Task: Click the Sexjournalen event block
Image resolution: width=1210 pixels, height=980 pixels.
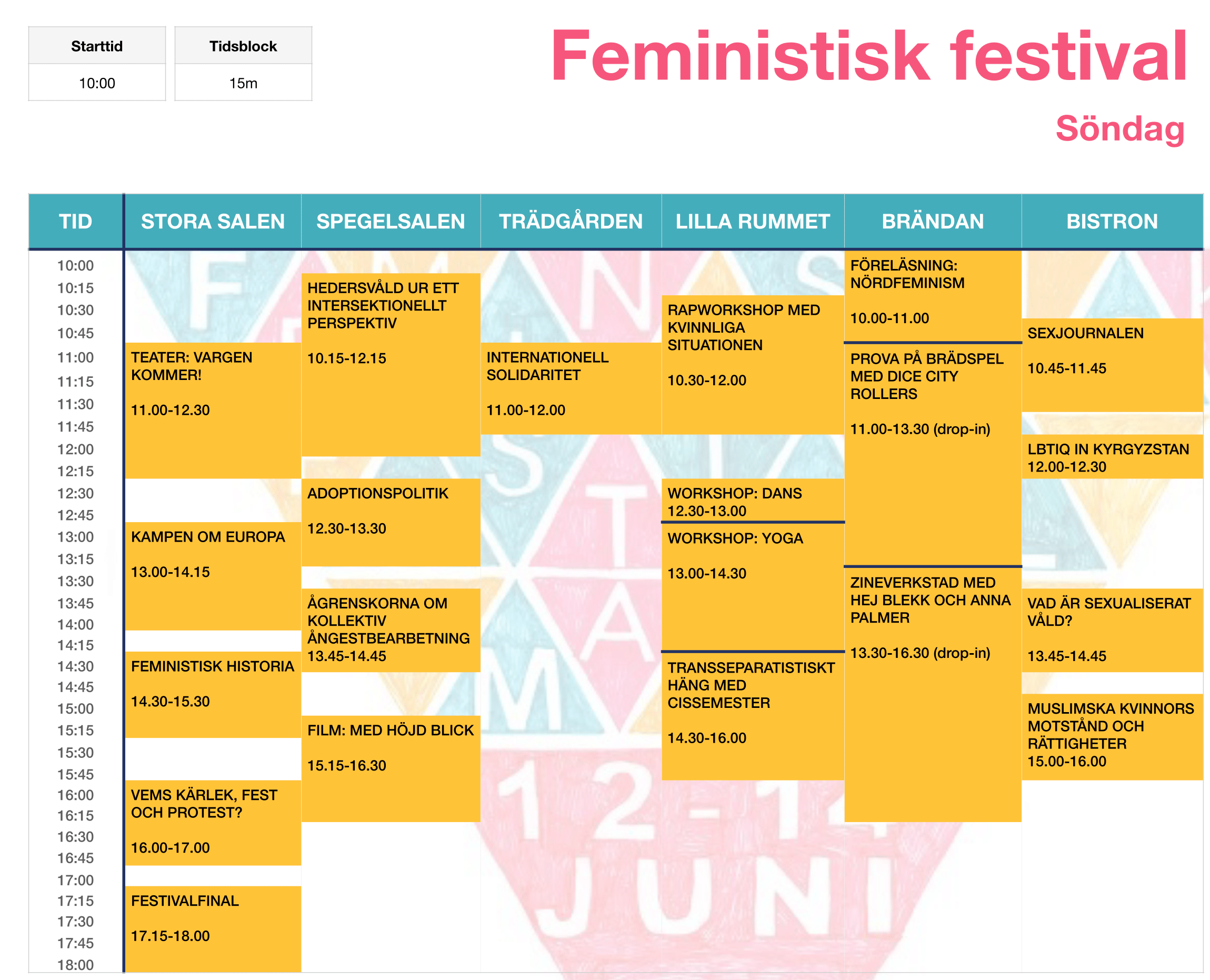Action: pyautogui.click(x=1112, y=365)
